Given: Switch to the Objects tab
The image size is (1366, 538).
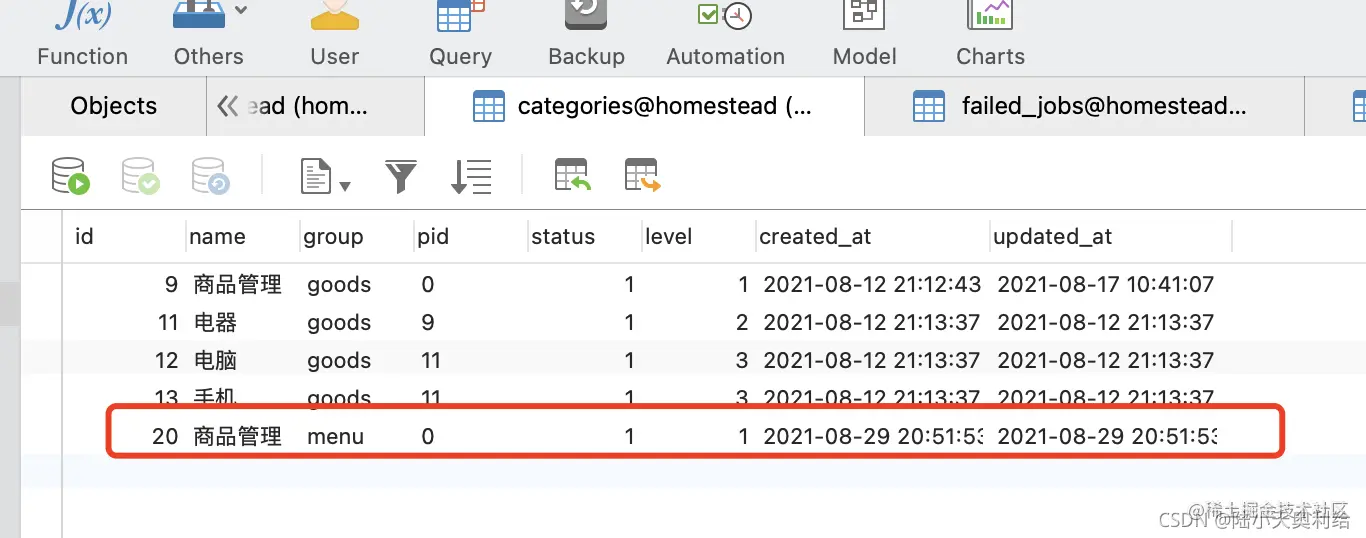Looking at the screenshot, I should coord(114,106).
